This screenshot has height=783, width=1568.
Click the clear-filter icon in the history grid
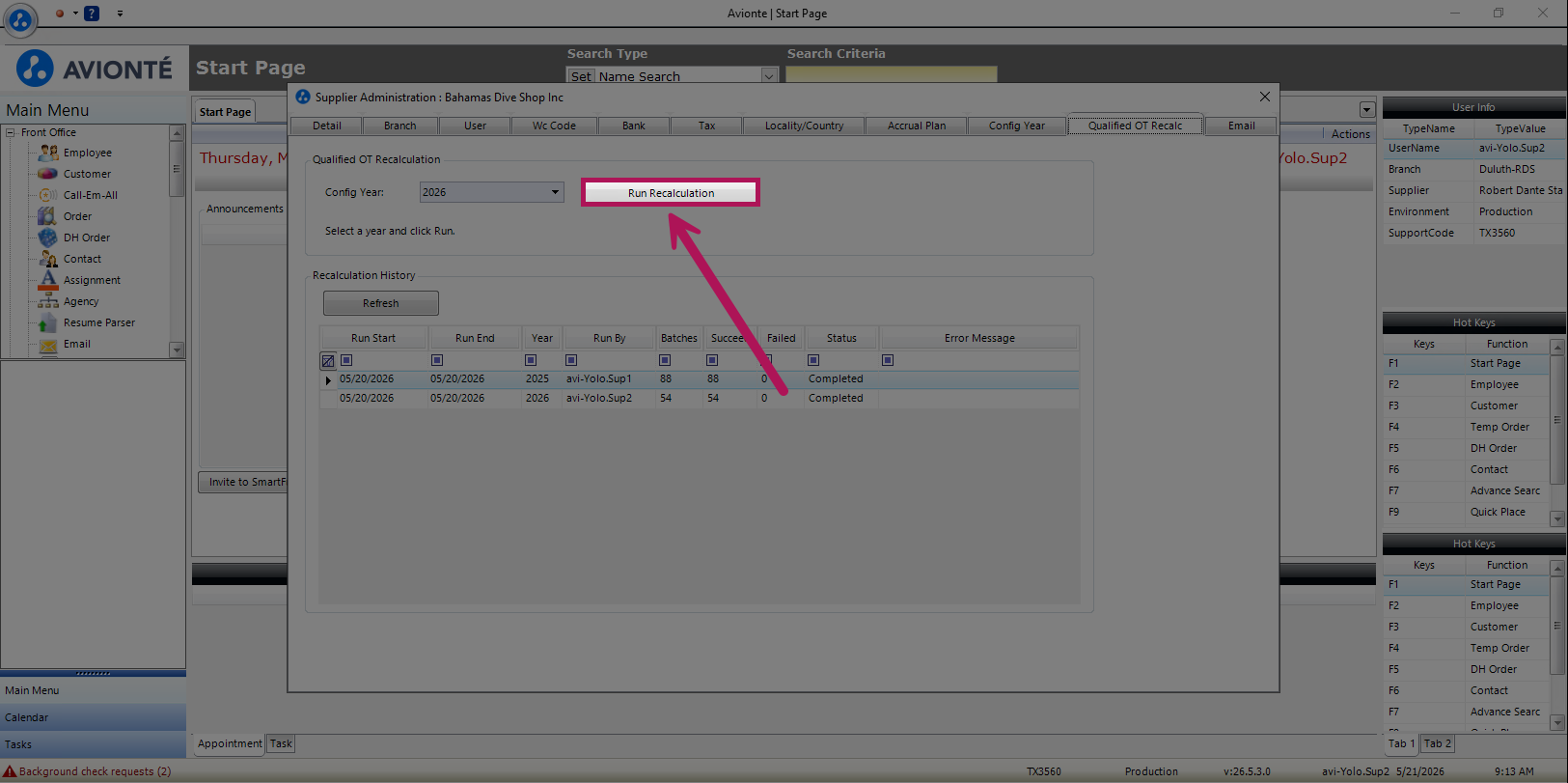(328, 361)
